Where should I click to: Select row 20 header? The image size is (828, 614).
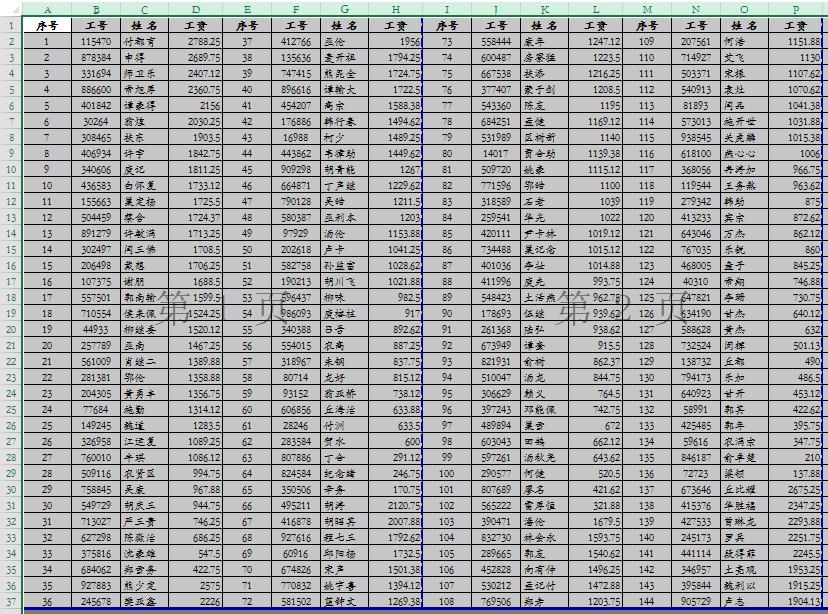click(10, 330)
